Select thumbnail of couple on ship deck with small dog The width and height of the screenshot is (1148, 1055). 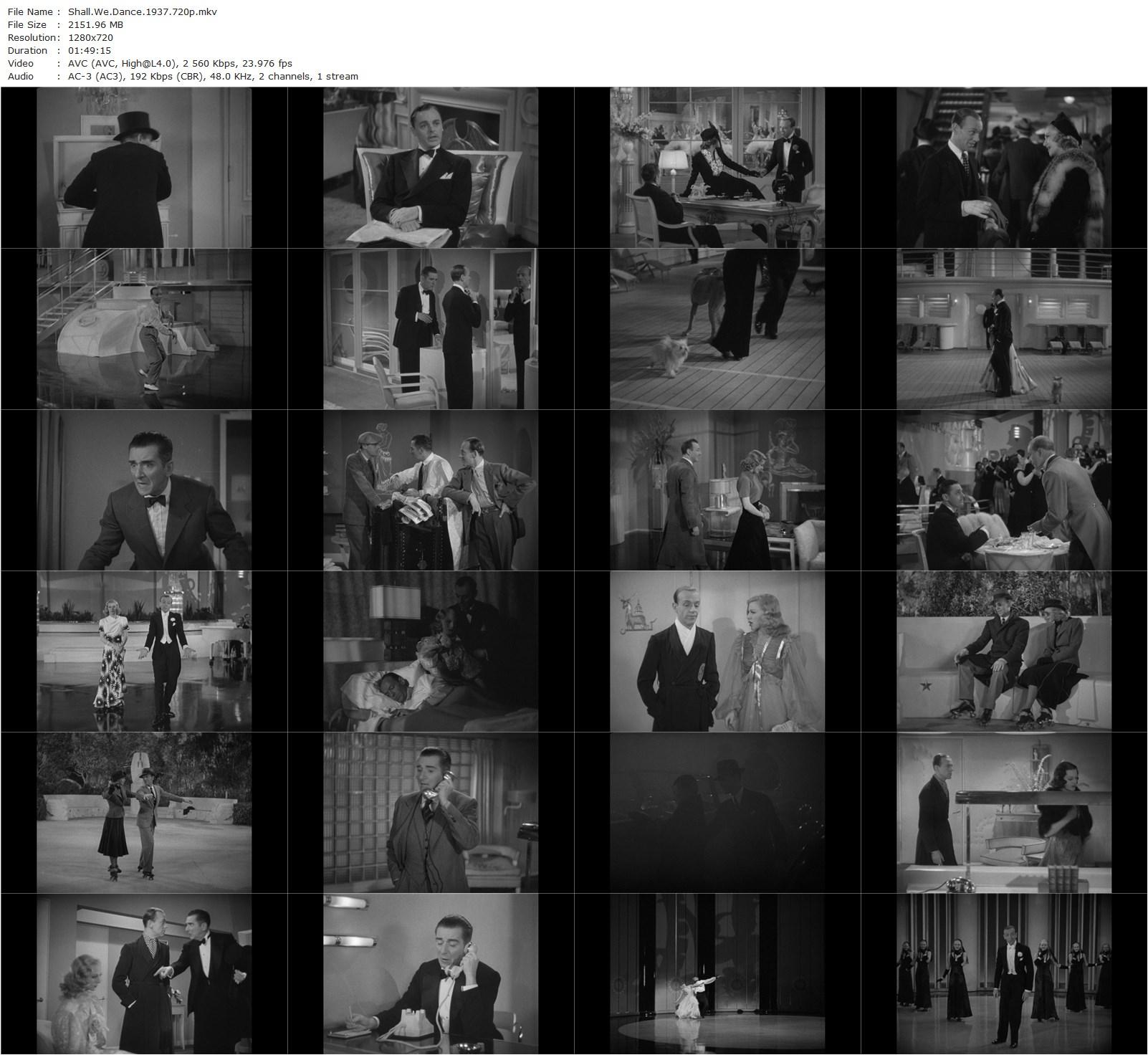pos(1004,329)
